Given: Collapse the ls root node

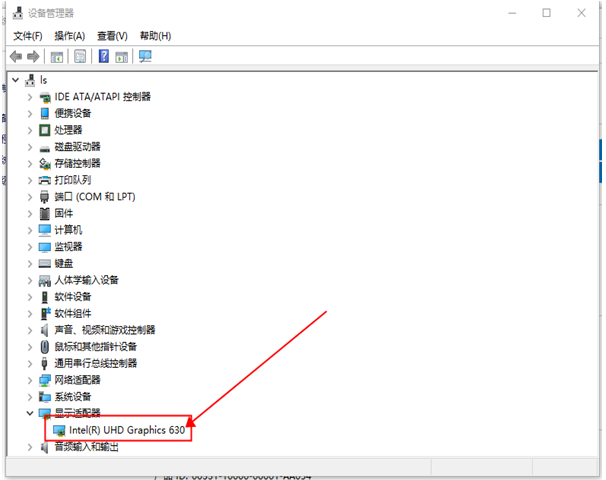Looking at the screenshot, I should pos(16,80).
